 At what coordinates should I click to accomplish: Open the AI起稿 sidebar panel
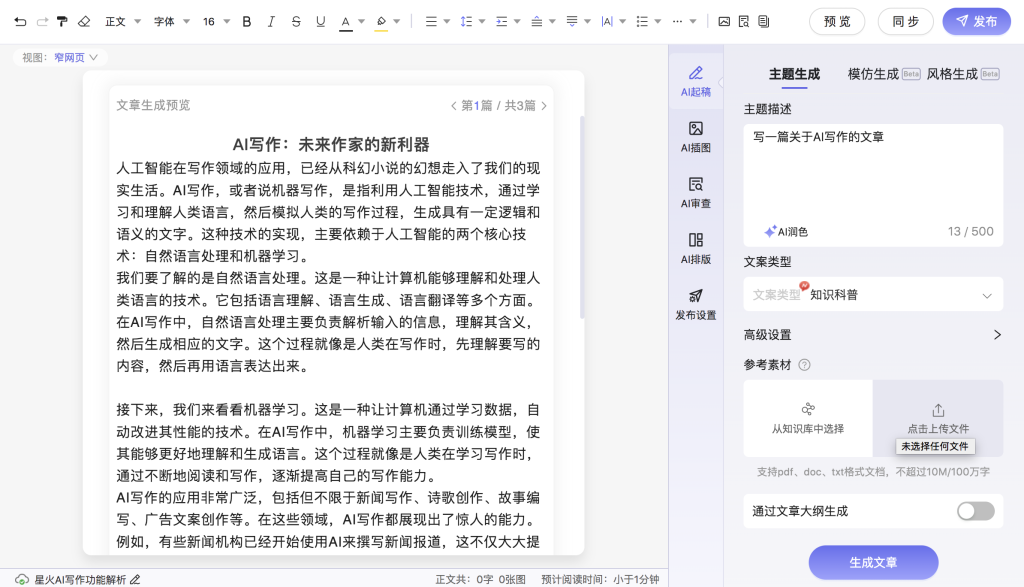tap(696, 82)
